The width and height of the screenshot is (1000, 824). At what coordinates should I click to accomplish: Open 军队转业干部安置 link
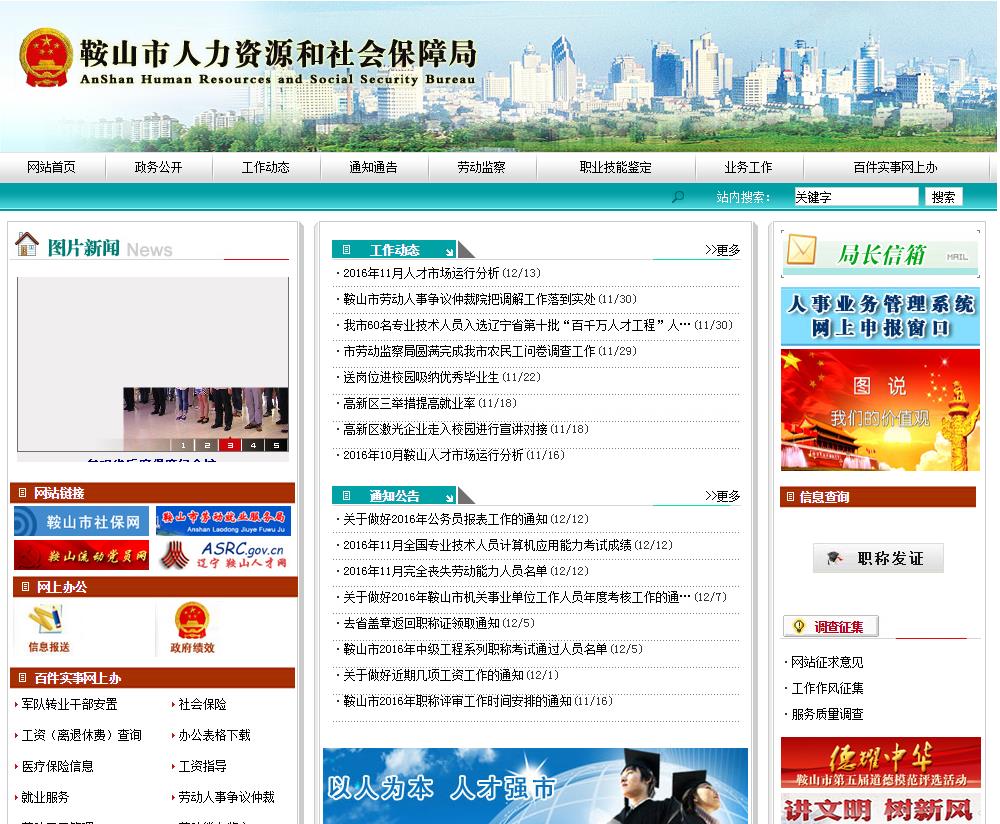pos(69,704)
